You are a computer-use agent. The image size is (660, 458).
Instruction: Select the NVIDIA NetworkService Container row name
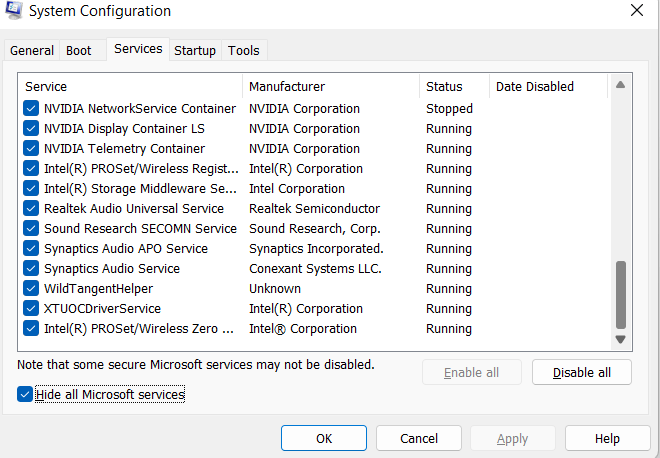click(x=140, y=109)
